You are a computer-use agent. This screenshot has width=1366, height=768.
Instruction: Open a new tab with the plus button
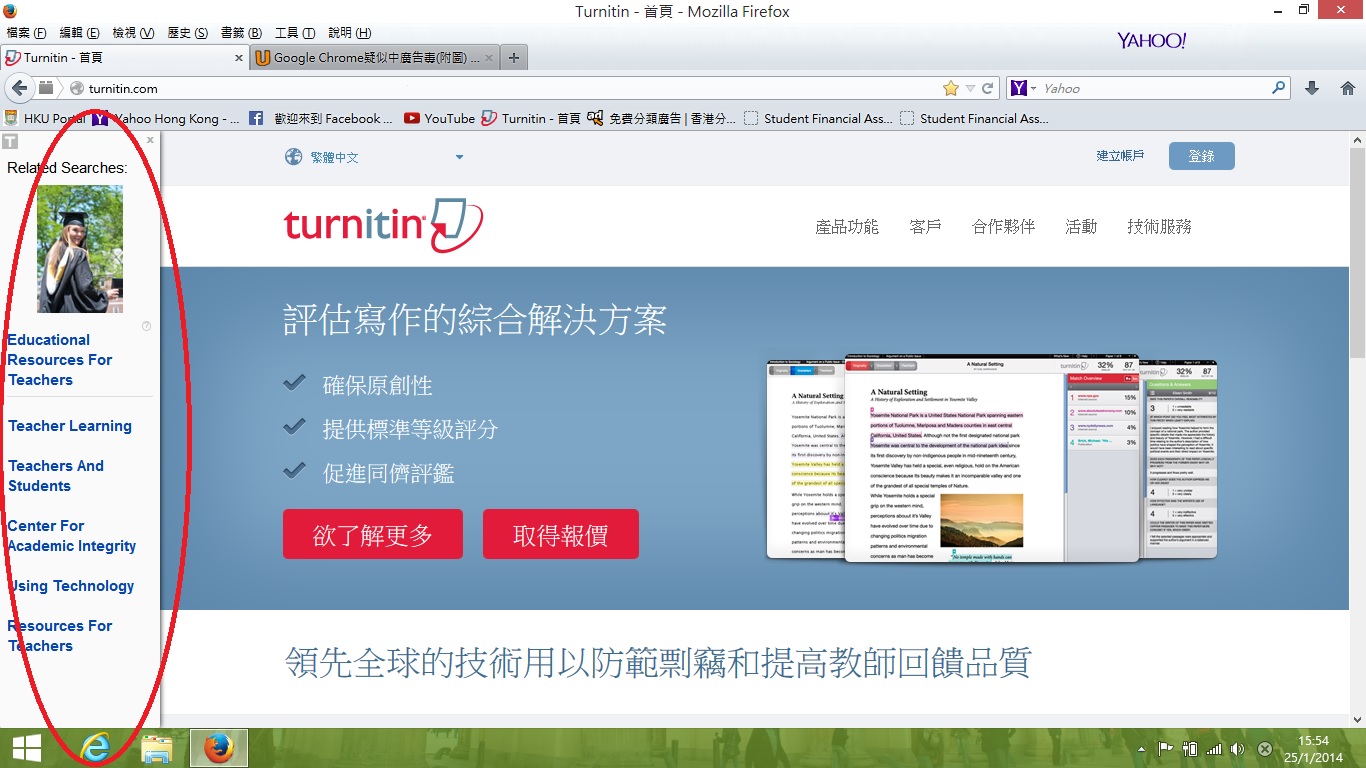tap(513, 58)
